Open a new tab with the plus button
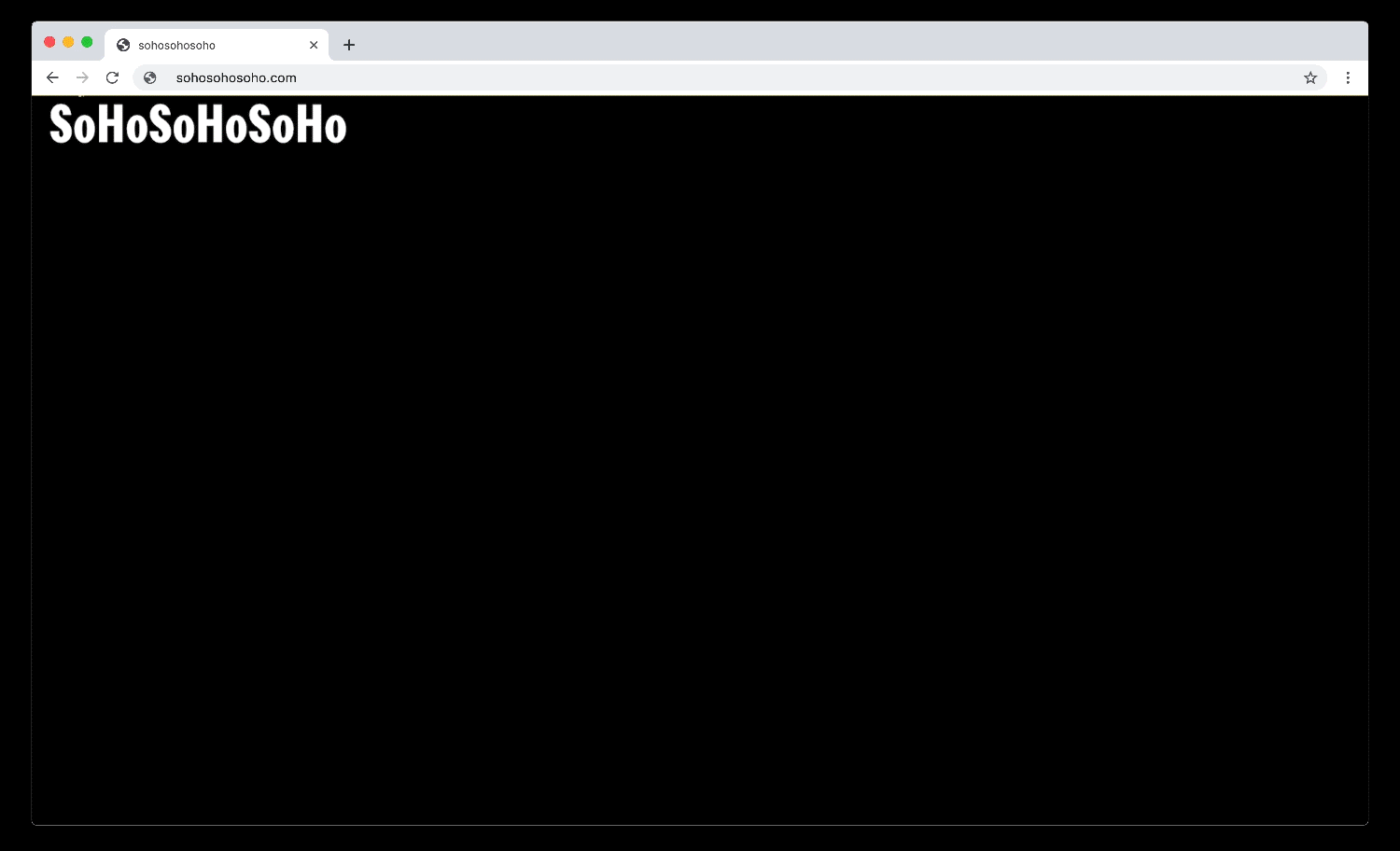The width and height of the screenshot is (1400, 851). [x=349, y=45]
